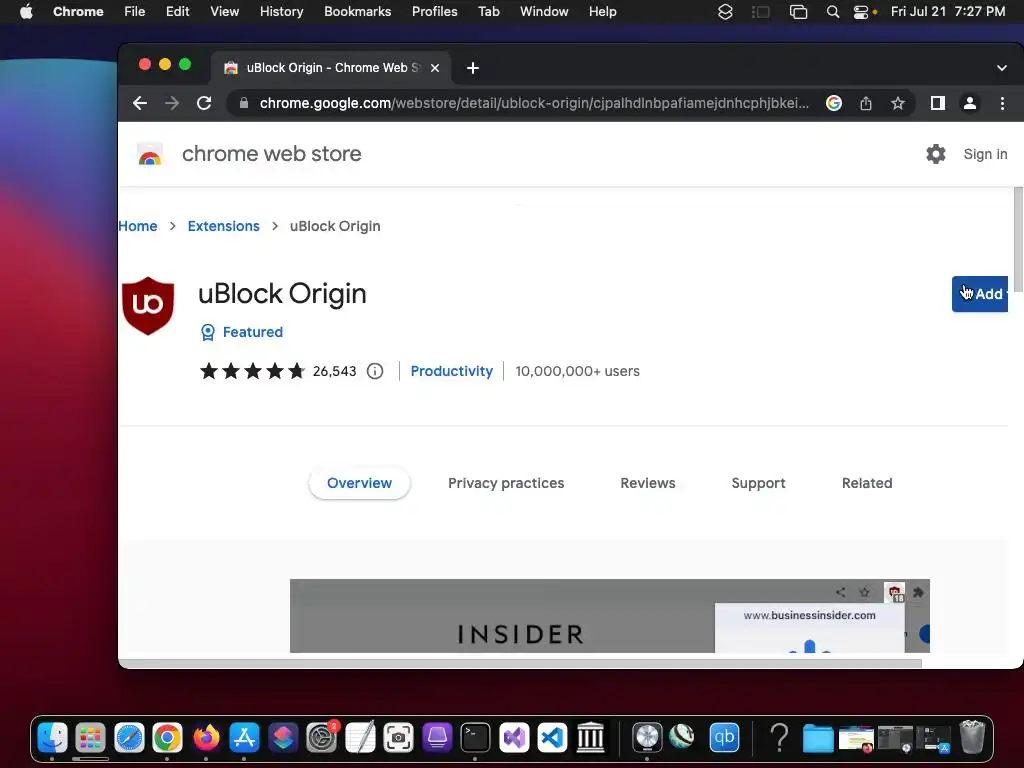Open a new tab
Viewport: 1024px width, 768px height.
[473, 68]
